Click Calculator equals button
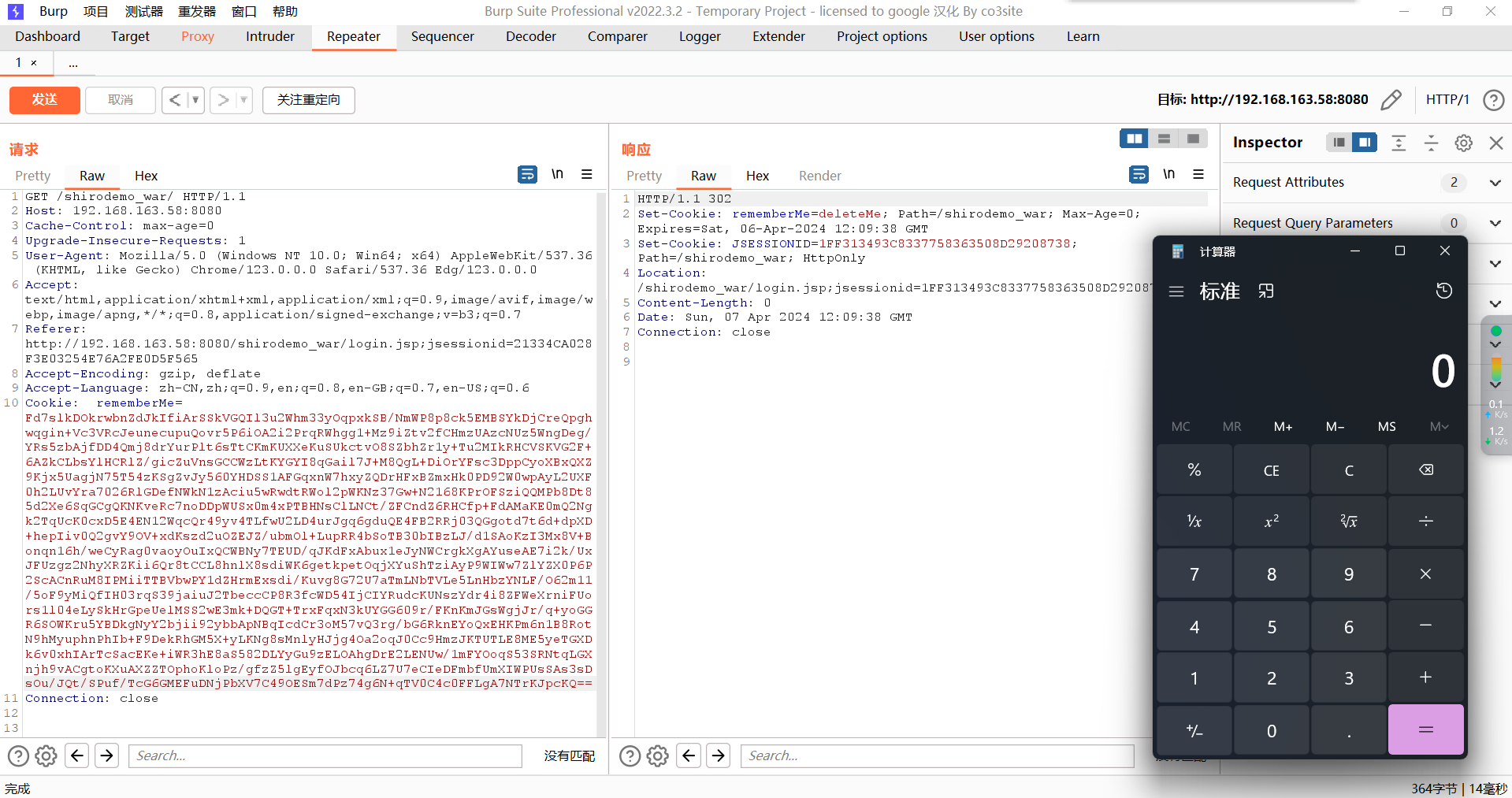1512x798 pixels. coord(1426,730)
